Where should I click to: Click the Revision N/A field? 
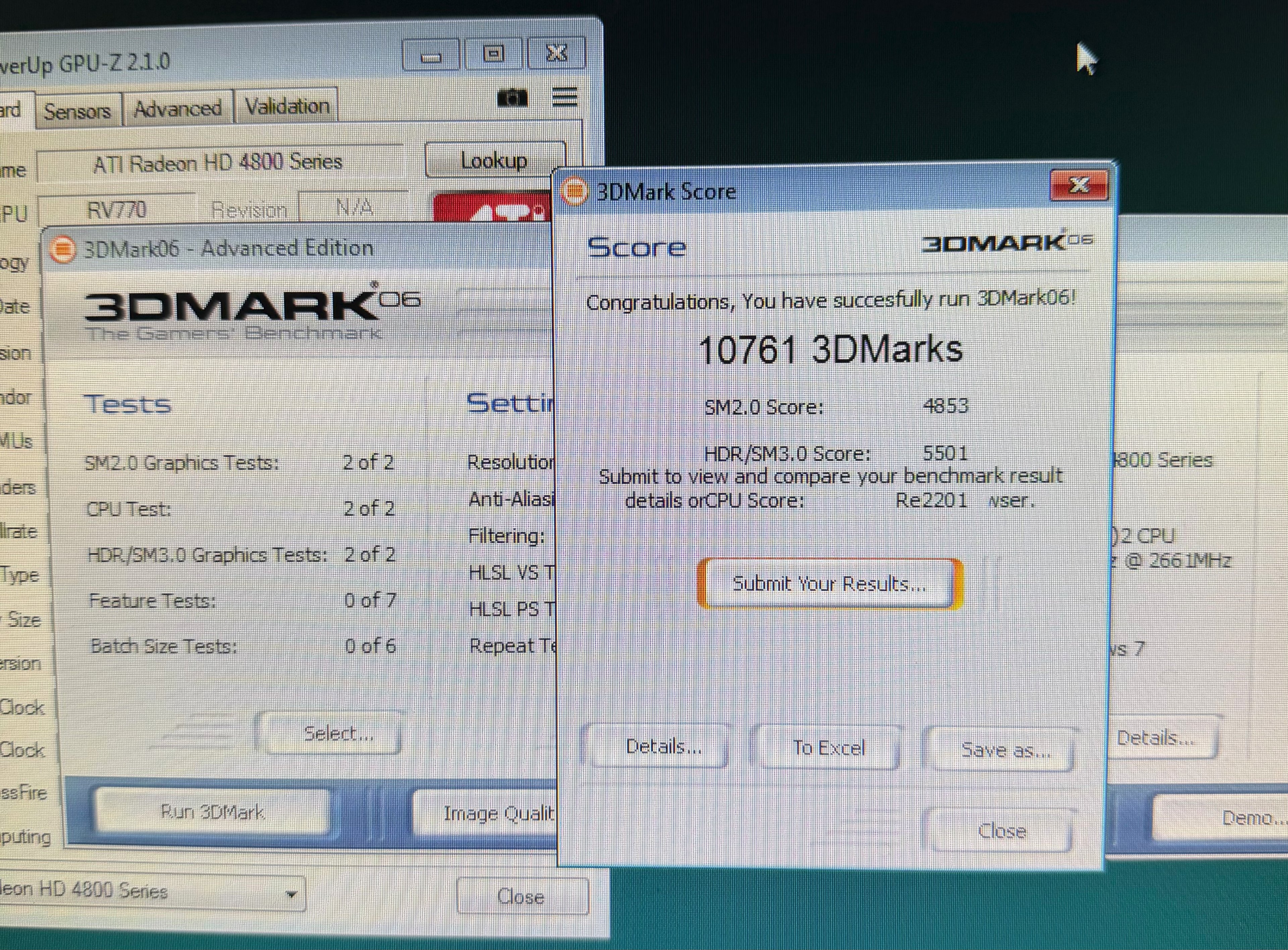click(x=354, y=207)
